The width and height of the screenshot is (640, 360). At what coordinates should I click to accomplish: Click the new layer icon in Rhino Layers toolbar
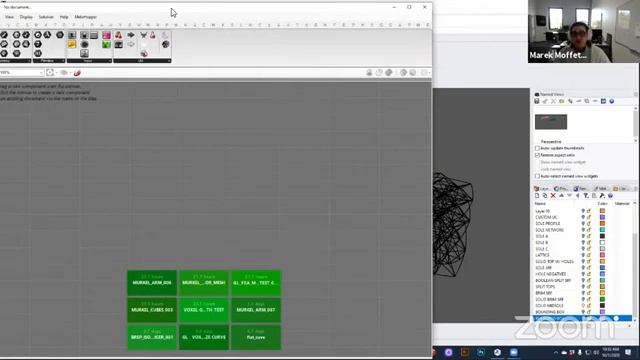[537, 196]
